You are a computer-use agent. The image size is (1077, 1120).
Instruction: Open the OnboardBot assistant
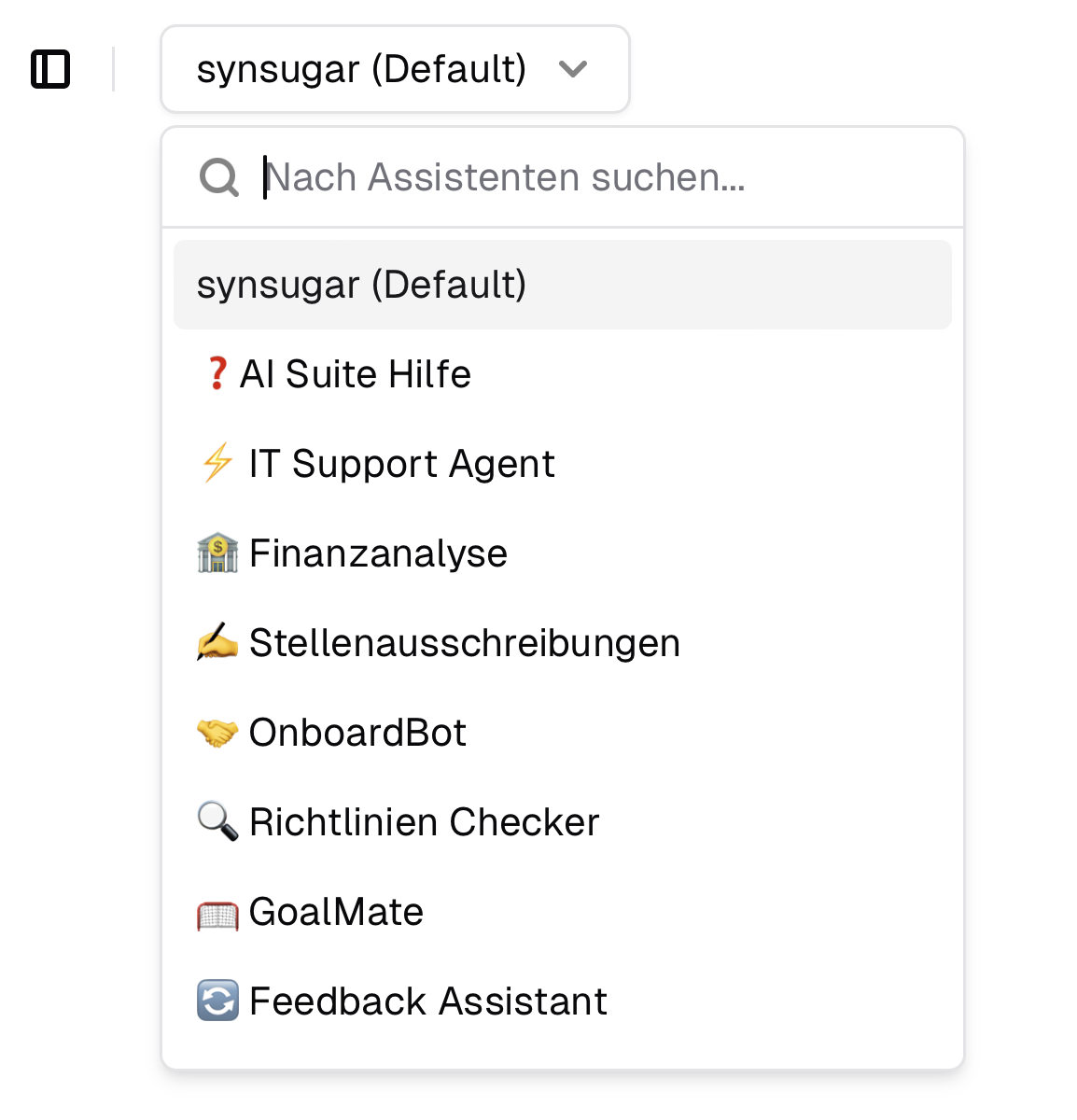coord(357,732)
